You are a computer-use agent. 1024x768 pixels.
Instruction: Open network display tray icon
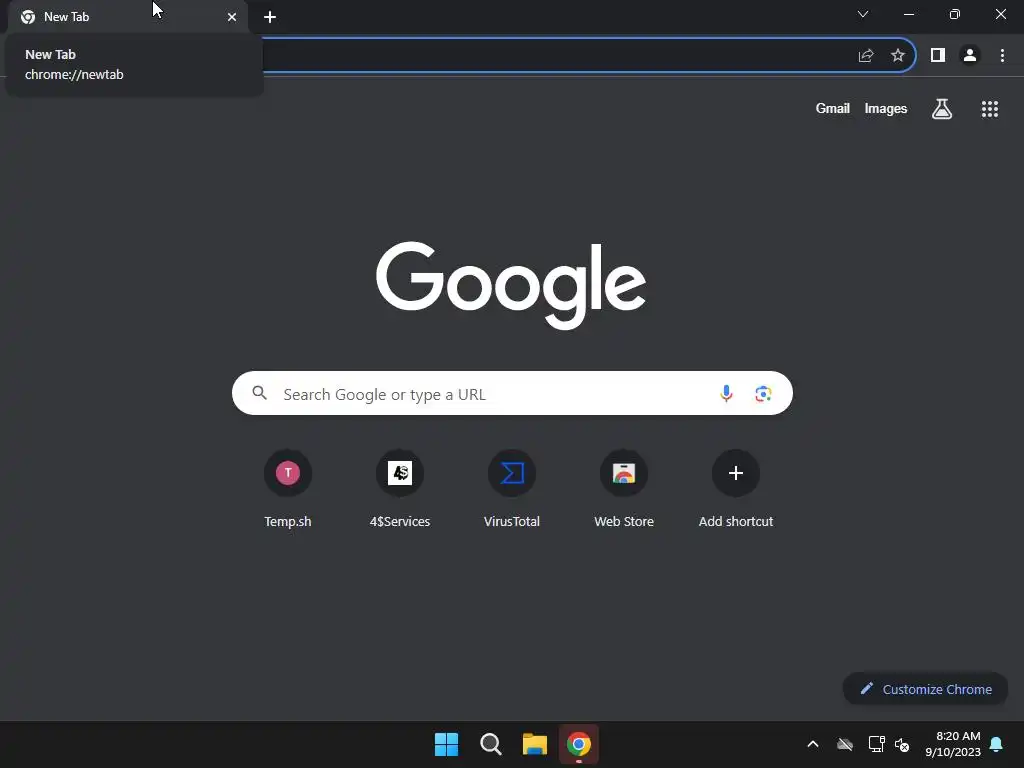[876, 744]
